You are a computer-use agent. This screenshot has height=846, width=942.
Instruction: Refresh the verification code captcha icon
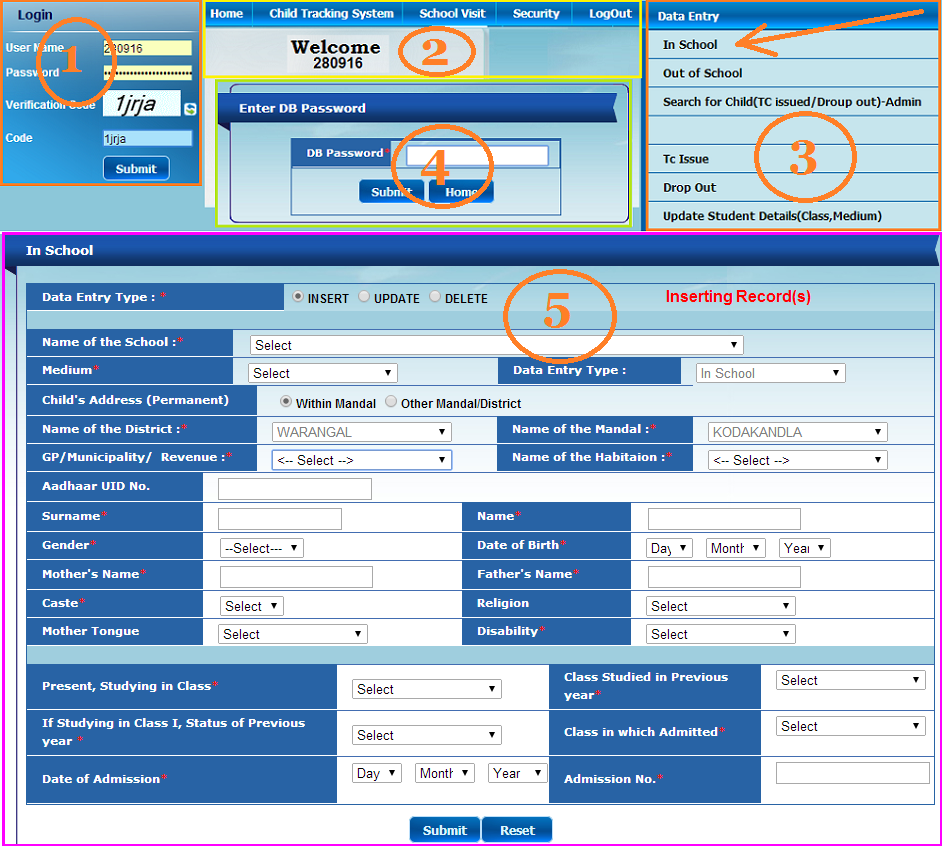[x=190, y=109]
